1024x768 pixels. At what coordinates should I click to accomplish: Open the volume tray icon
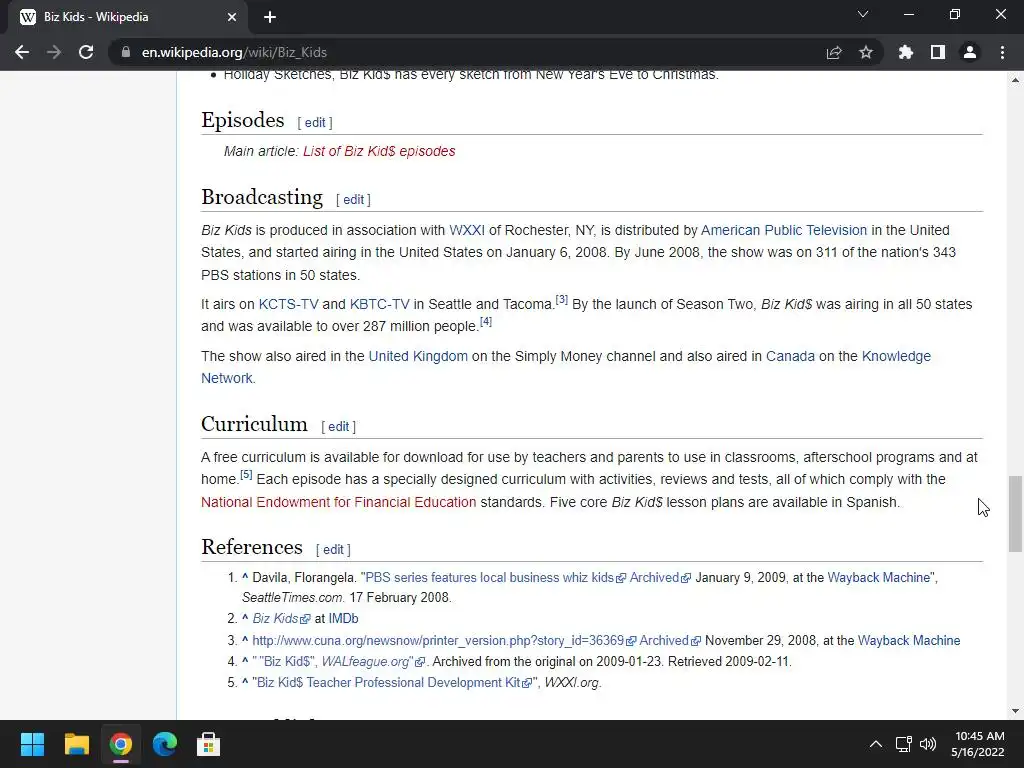(927, 744)
